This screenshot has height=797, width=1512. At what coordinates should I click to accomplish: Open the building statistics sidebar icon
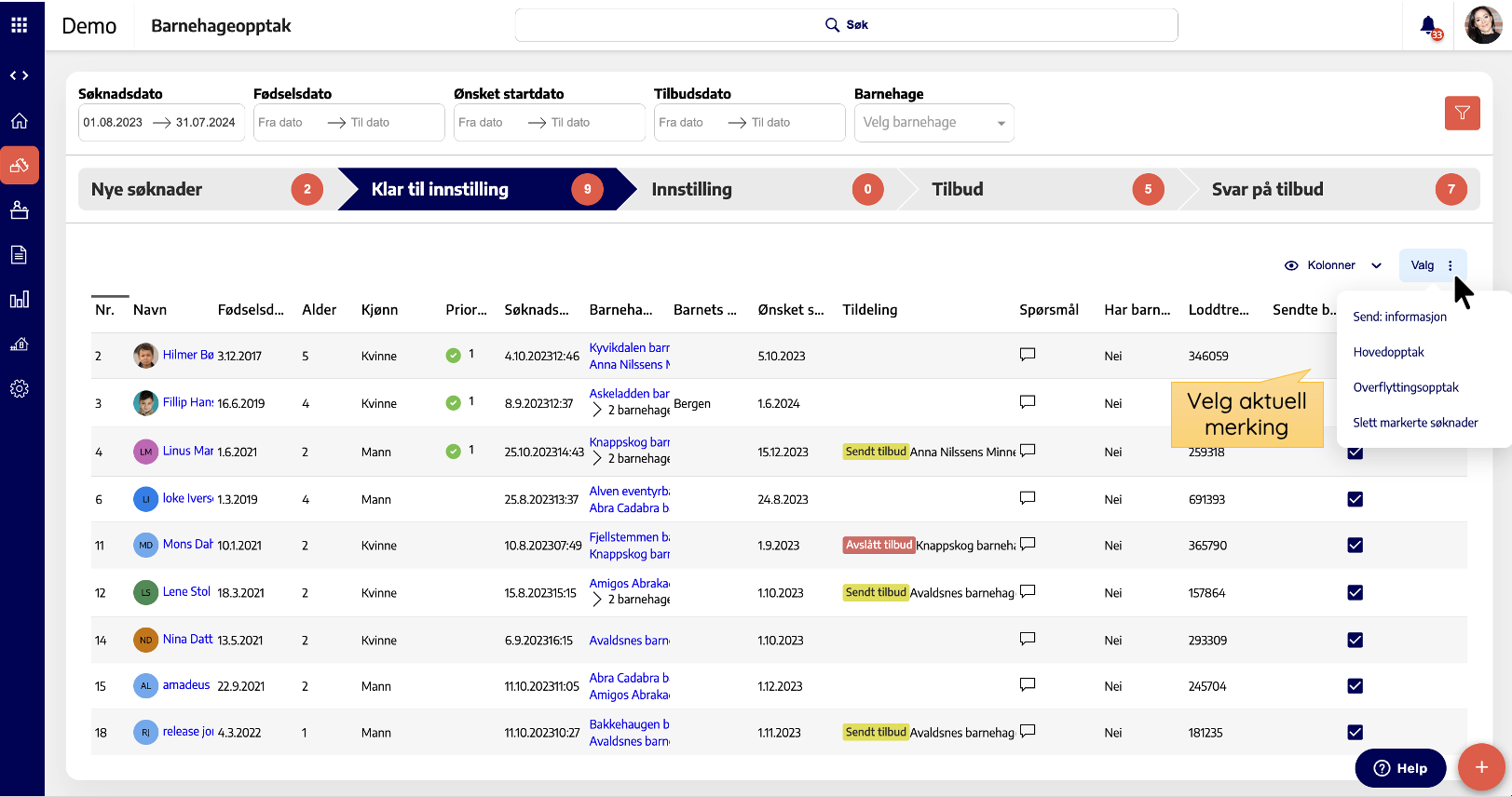20,344
